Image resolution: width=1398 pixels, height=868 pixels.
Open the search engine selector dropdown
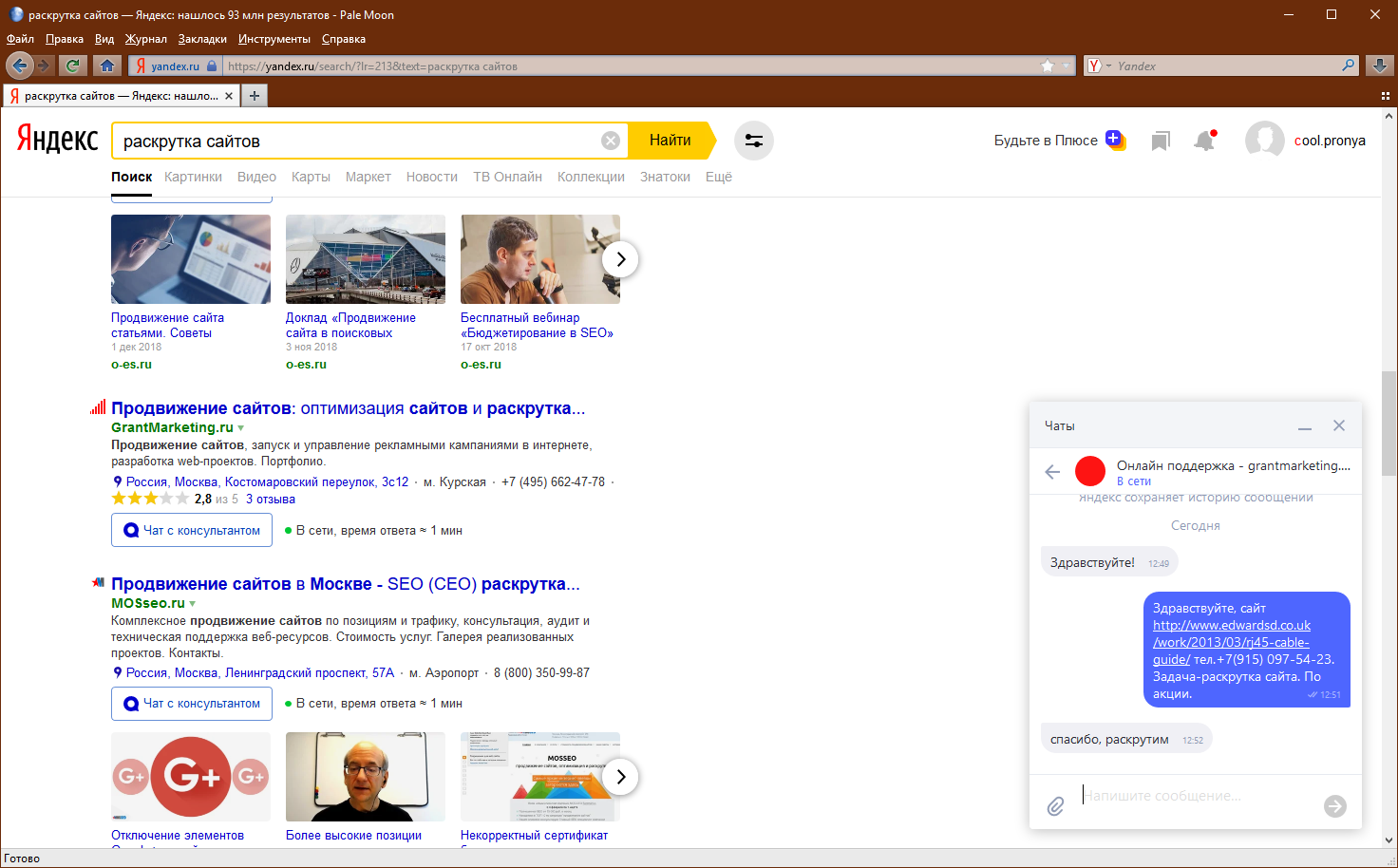point(1098,66)
